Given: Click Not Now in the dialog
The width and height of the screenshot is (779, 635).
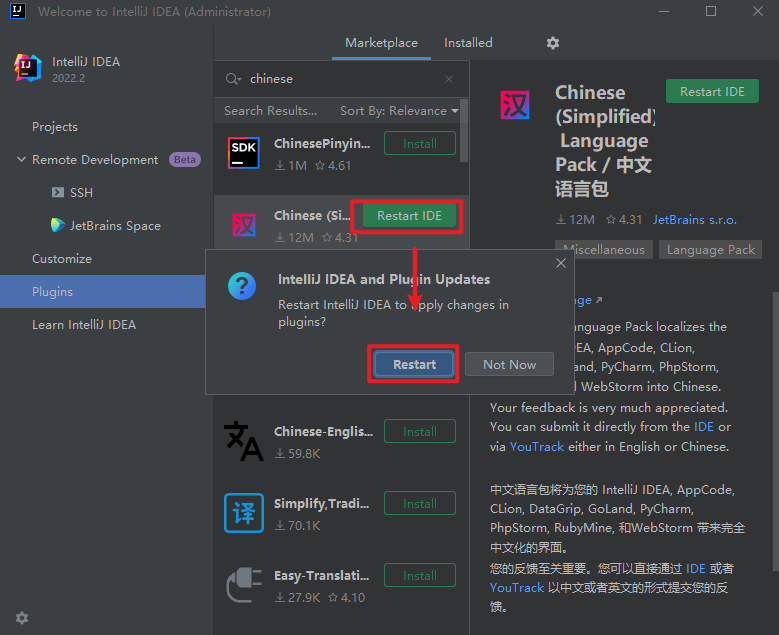Looking at the screenshot, I should coord(509,364).
